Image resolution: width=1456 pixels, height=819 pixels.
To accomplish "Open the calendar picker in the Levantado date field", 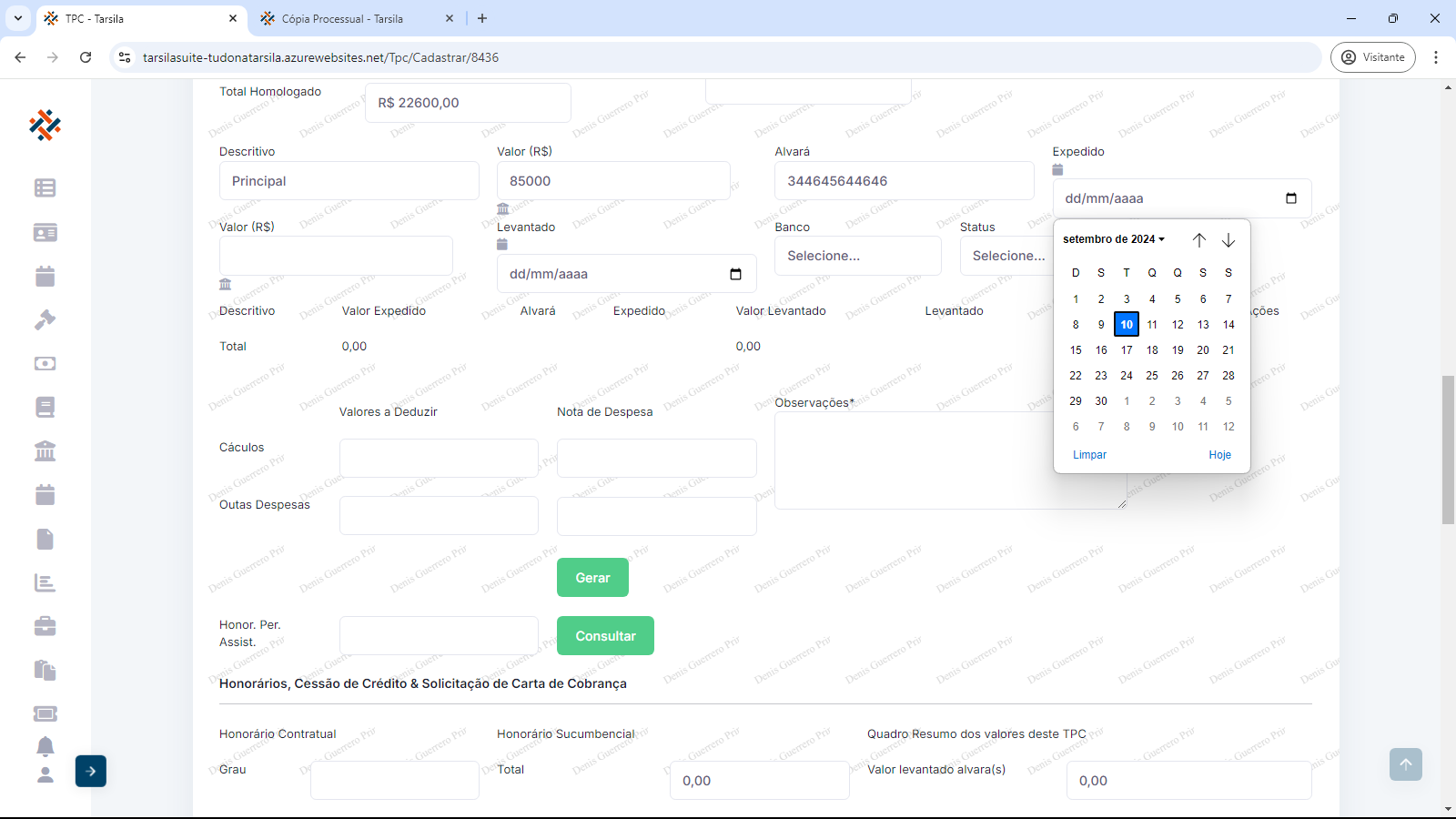I will 735,274.
